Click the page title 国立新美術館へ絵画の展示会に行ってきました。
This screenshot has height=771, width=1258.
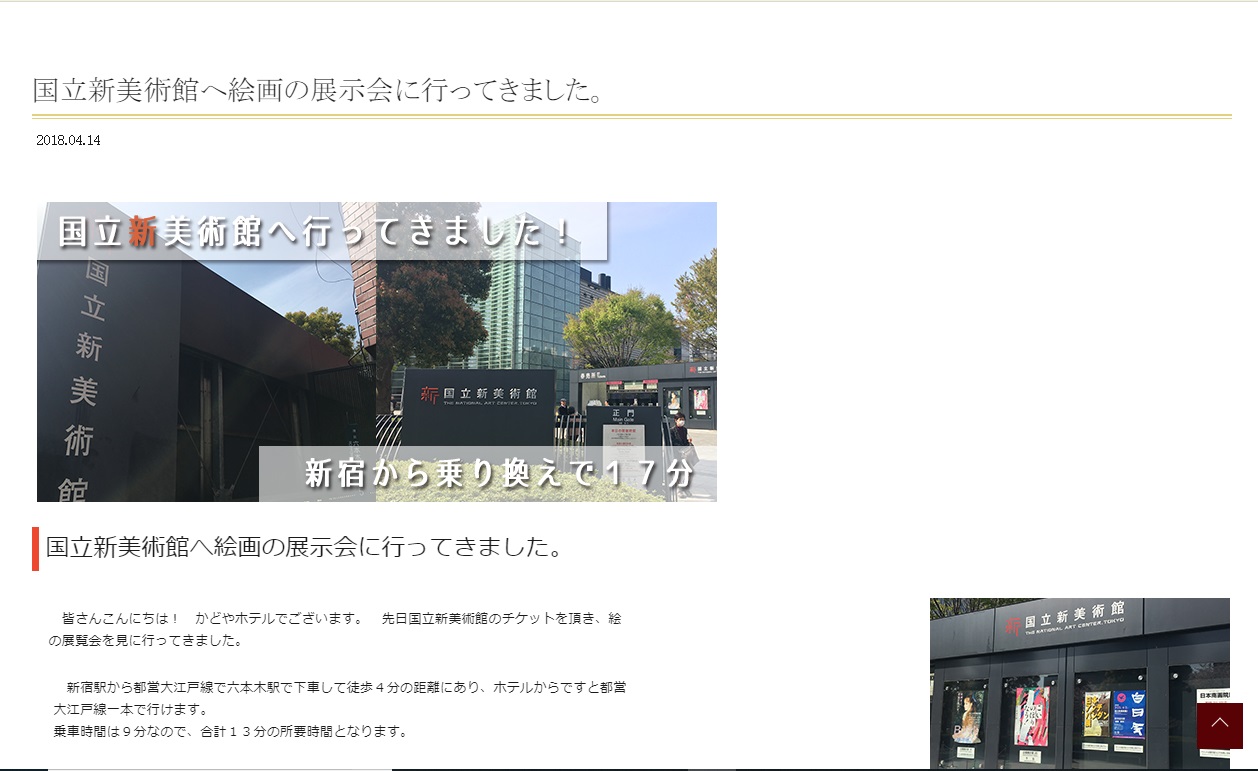click(x=319, y=90)
